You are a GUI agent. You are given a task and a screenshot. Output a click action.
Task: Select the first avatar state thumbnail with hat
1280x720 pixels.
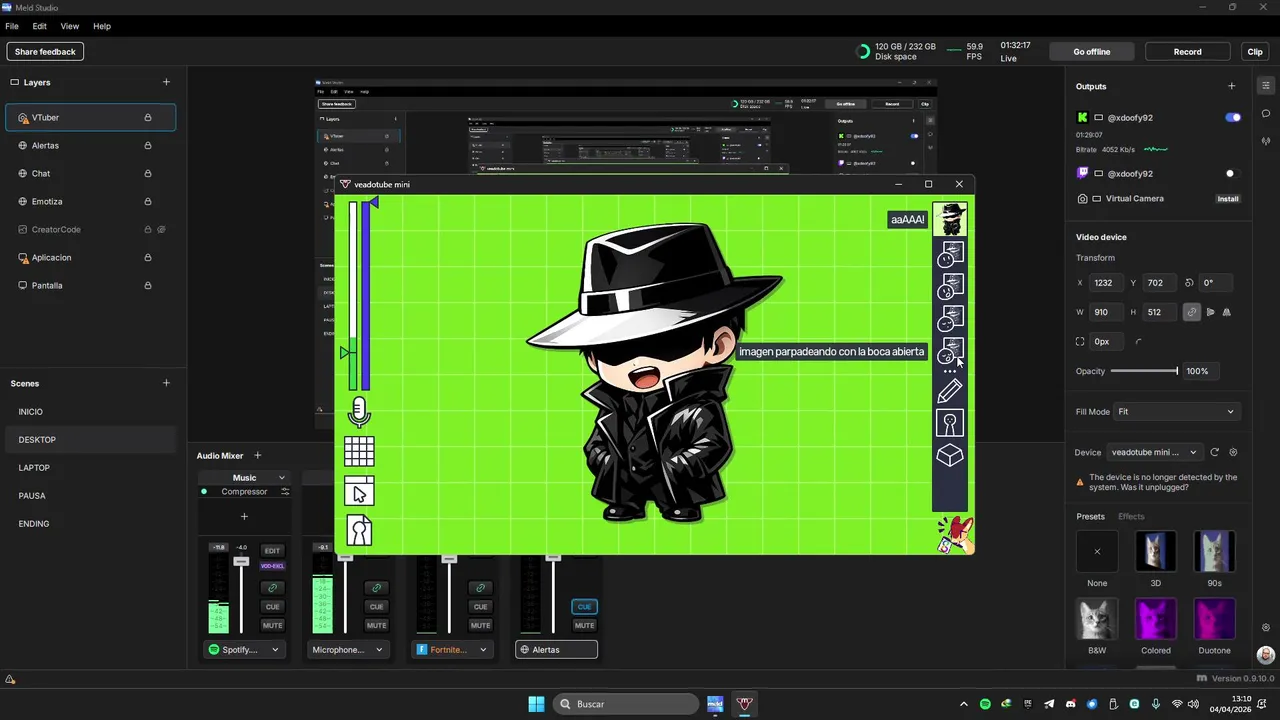pos(950,219)
